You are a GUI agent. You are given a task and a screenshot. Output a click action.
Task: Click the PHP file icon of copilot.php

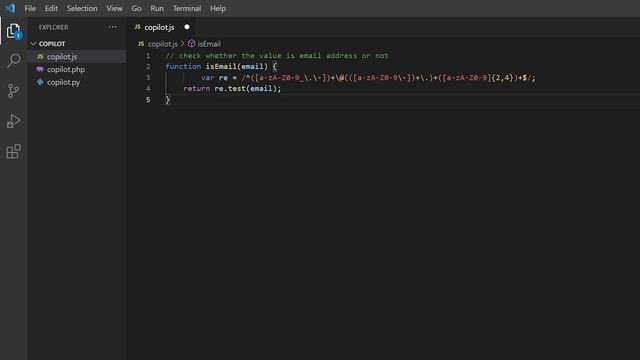click(40, 69)
